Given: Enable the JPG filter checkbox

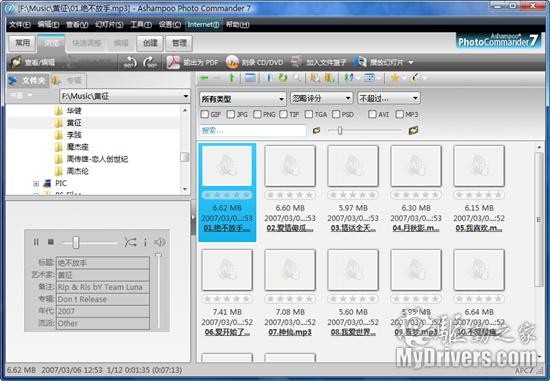Looking at the screenshot, I should pyautogui.click(x=230, y=114).
